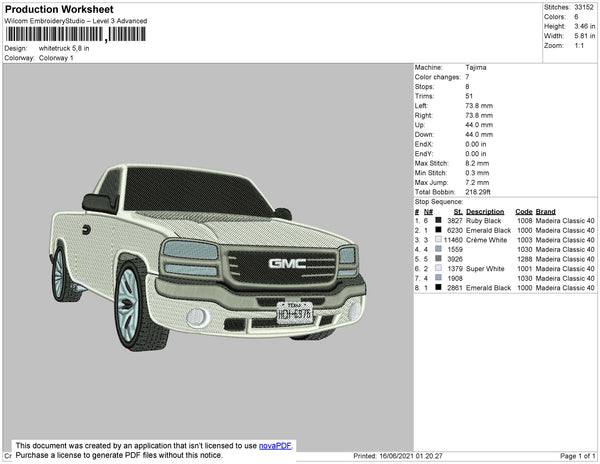Viewport: 600px width, 464px height.
Task: Click the Trims value 51
Action: (x=469, y=96)
